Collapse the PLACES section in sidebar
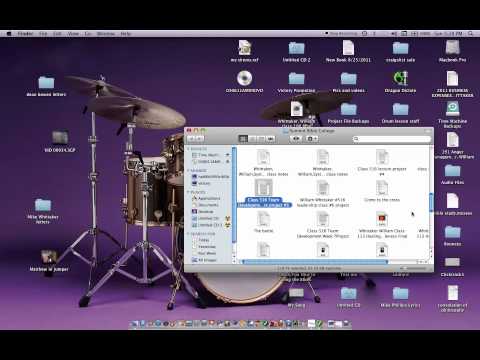The height and width of the screenshot is (360, 480). coord(189,192)
